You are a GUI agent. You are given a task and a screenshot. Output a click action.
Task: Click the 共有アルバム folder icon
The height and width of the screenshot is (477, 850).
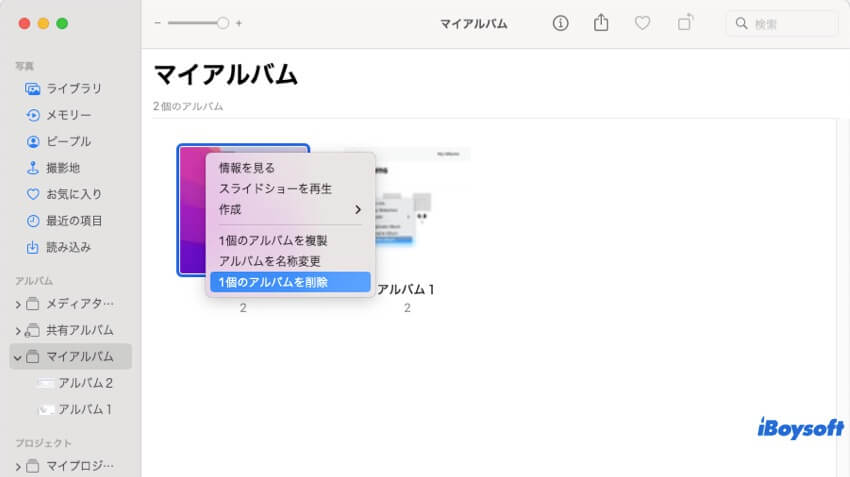tap(33, 330)
